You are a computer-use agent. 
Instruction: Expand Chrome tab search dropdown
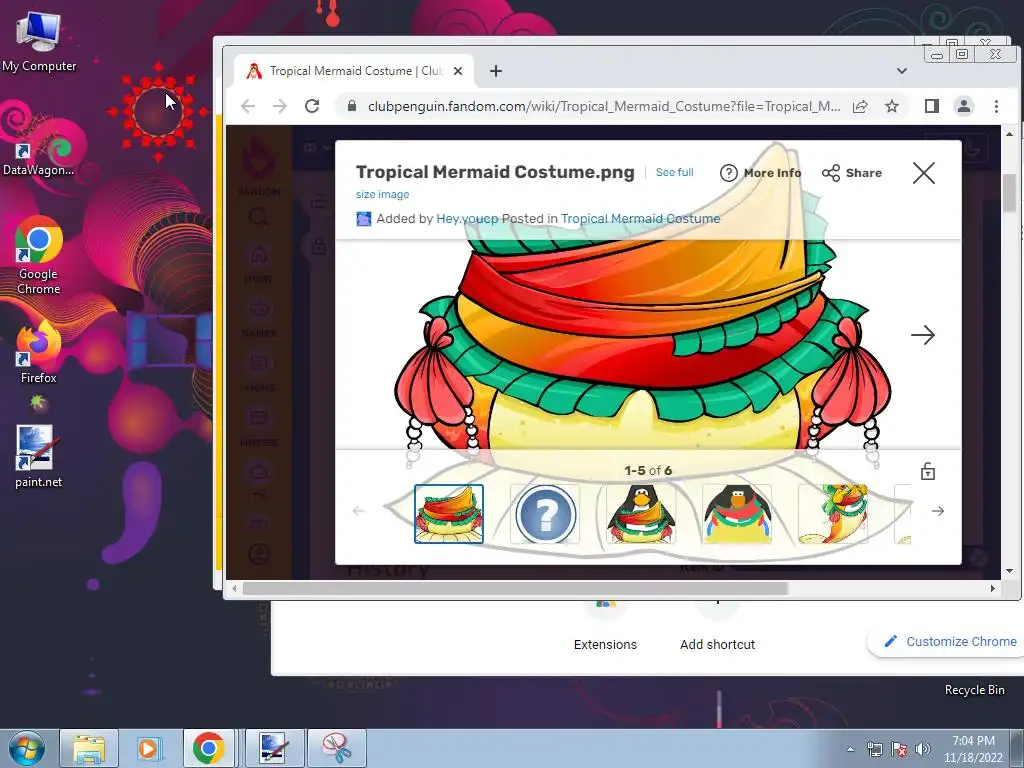pos(901,71)
